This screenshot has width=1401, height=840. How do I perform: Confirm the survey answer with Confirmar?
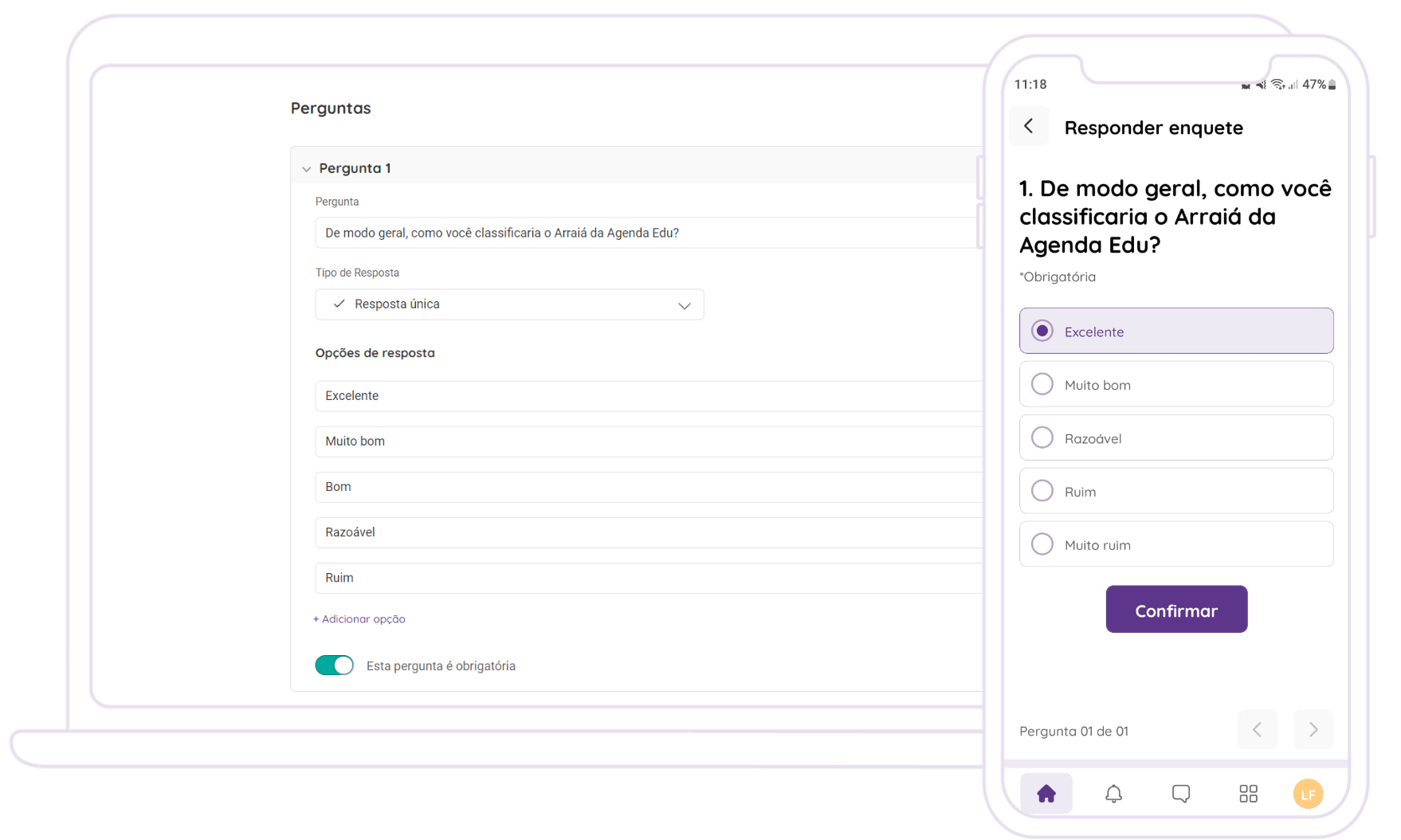click(x=1176, y=610)
